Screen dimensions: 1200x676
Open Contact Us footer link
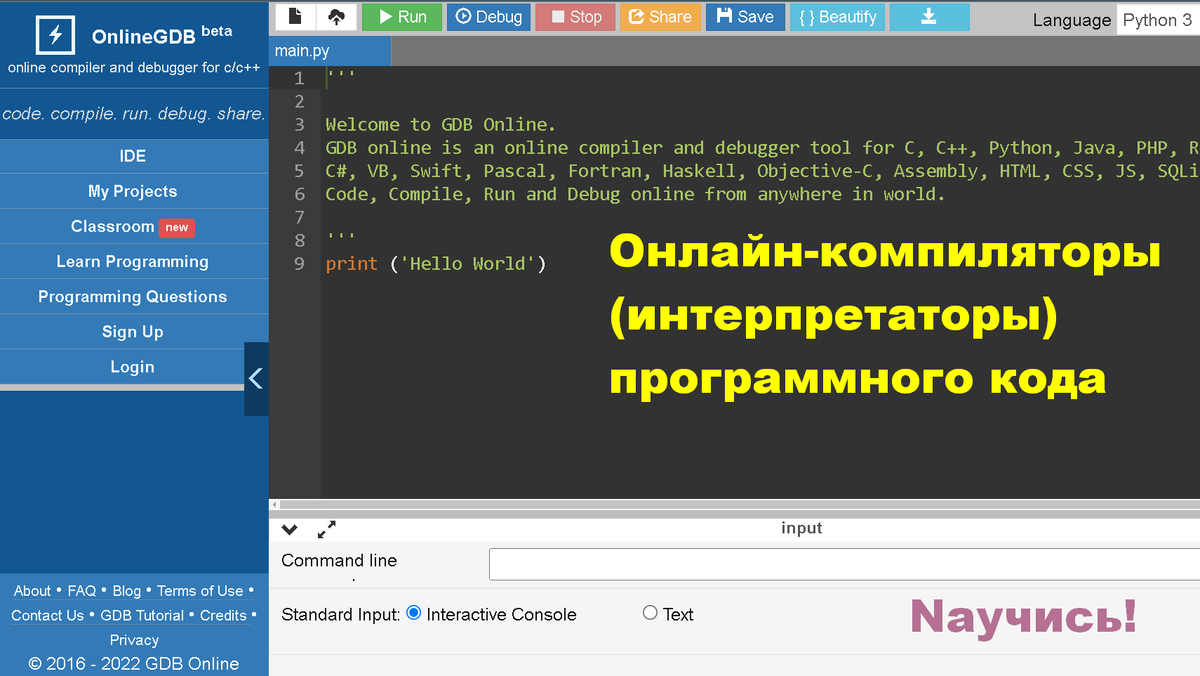[48, 615]
